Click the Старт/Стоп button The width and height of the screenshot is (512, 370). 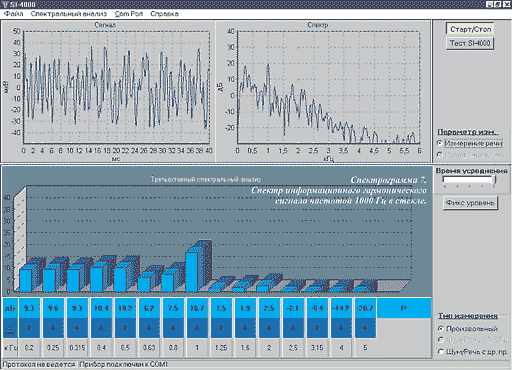point(470,29)
